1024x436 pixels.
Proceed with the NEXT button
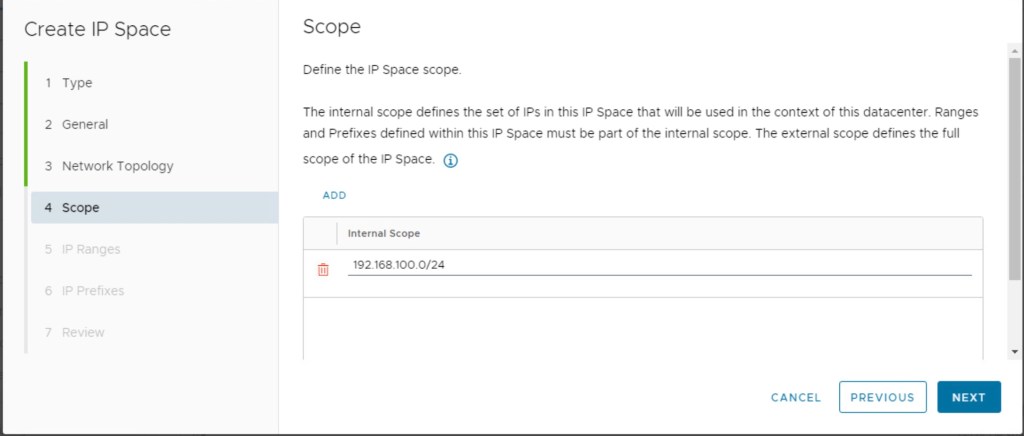[968, 397]
